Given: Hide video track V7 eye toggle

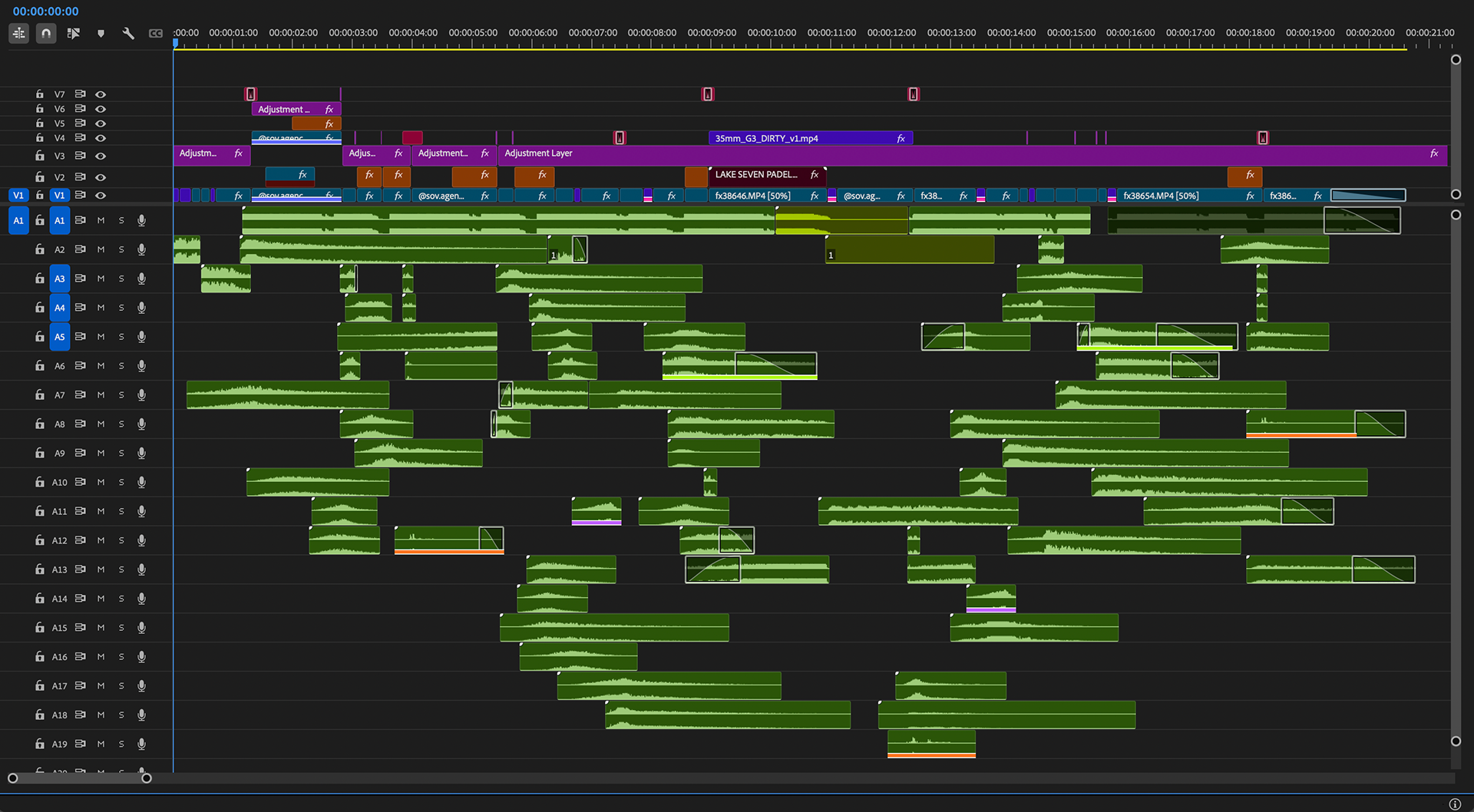Looking at the screenshot, I should (x=101, y=94).
